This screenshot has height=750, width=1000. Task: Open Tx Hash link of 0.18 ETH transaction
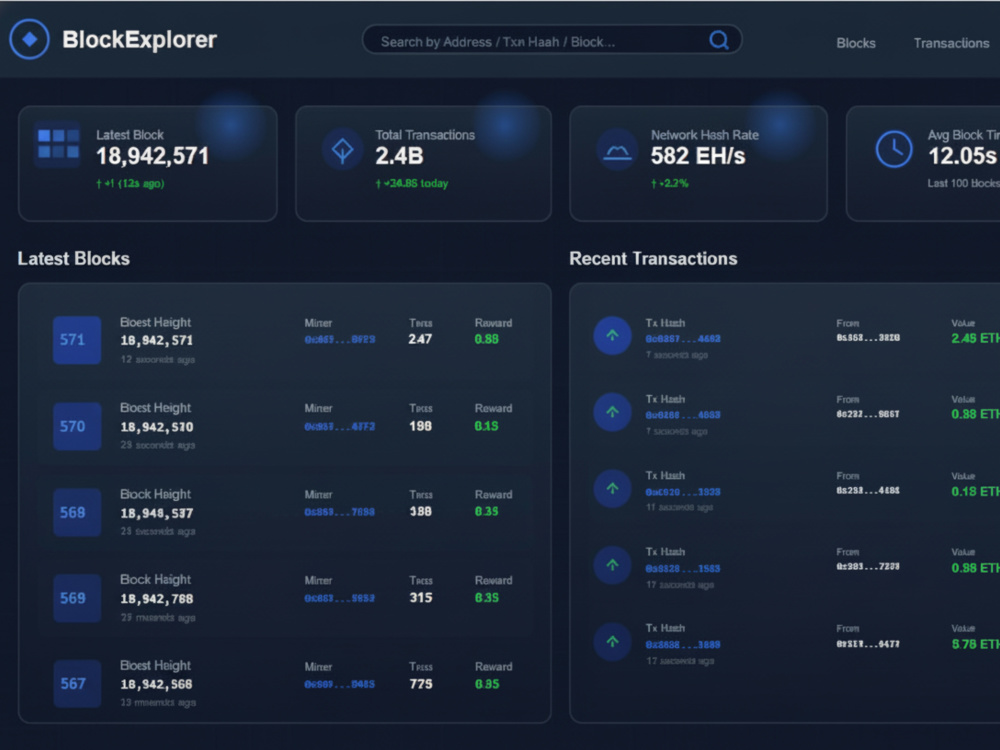click(683, 492)
